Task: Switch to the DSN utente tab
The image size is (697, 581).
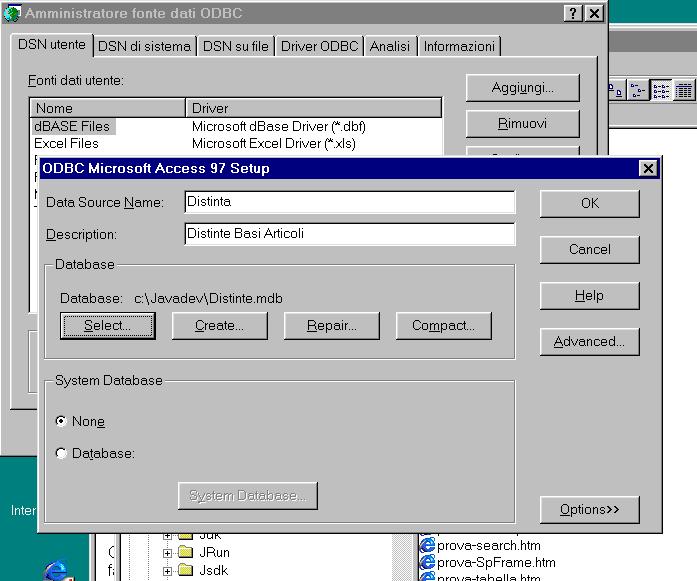Action: click(52, 45)
